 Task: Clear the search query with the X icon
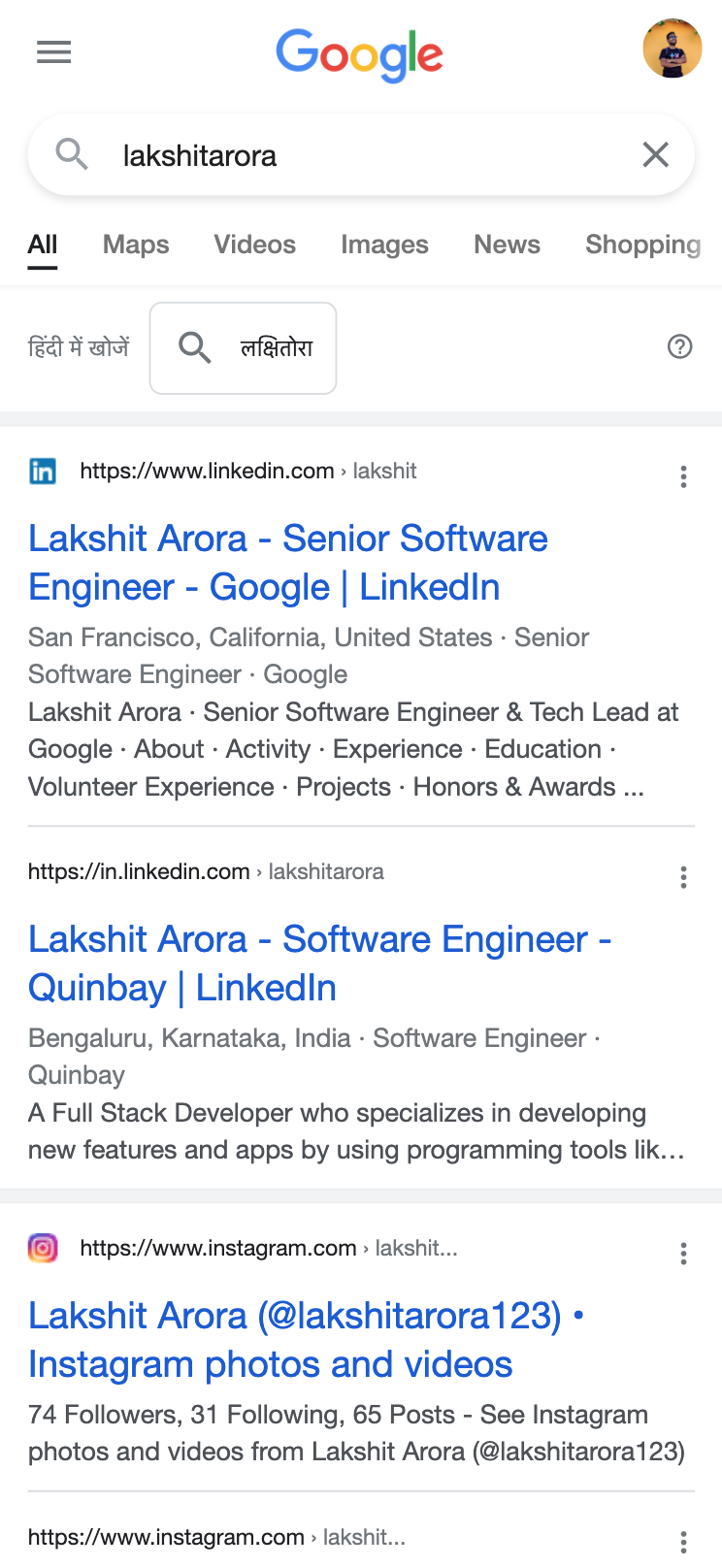(x=656, y=154)
